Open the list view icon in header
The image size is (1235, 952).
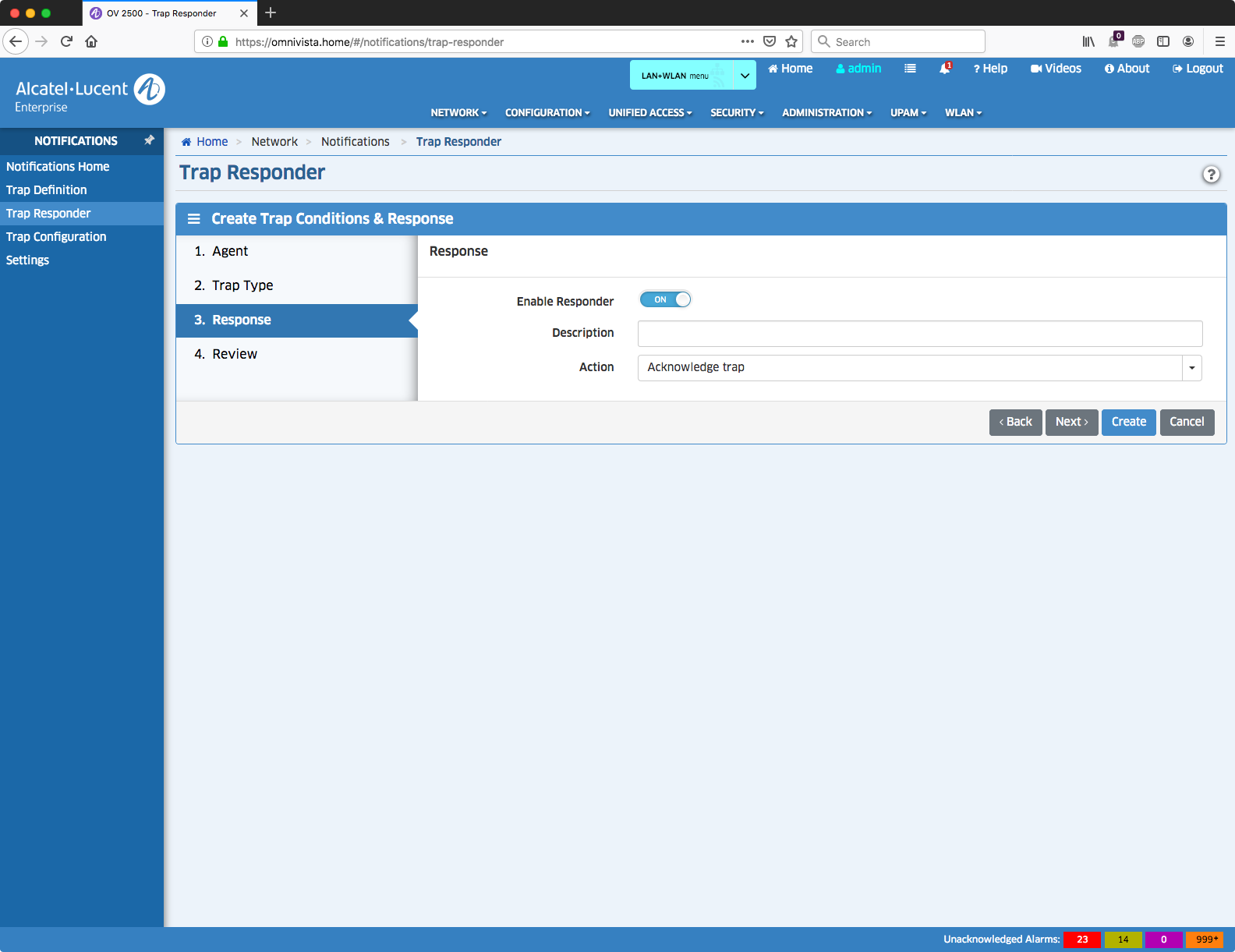[x=910, y=69]
